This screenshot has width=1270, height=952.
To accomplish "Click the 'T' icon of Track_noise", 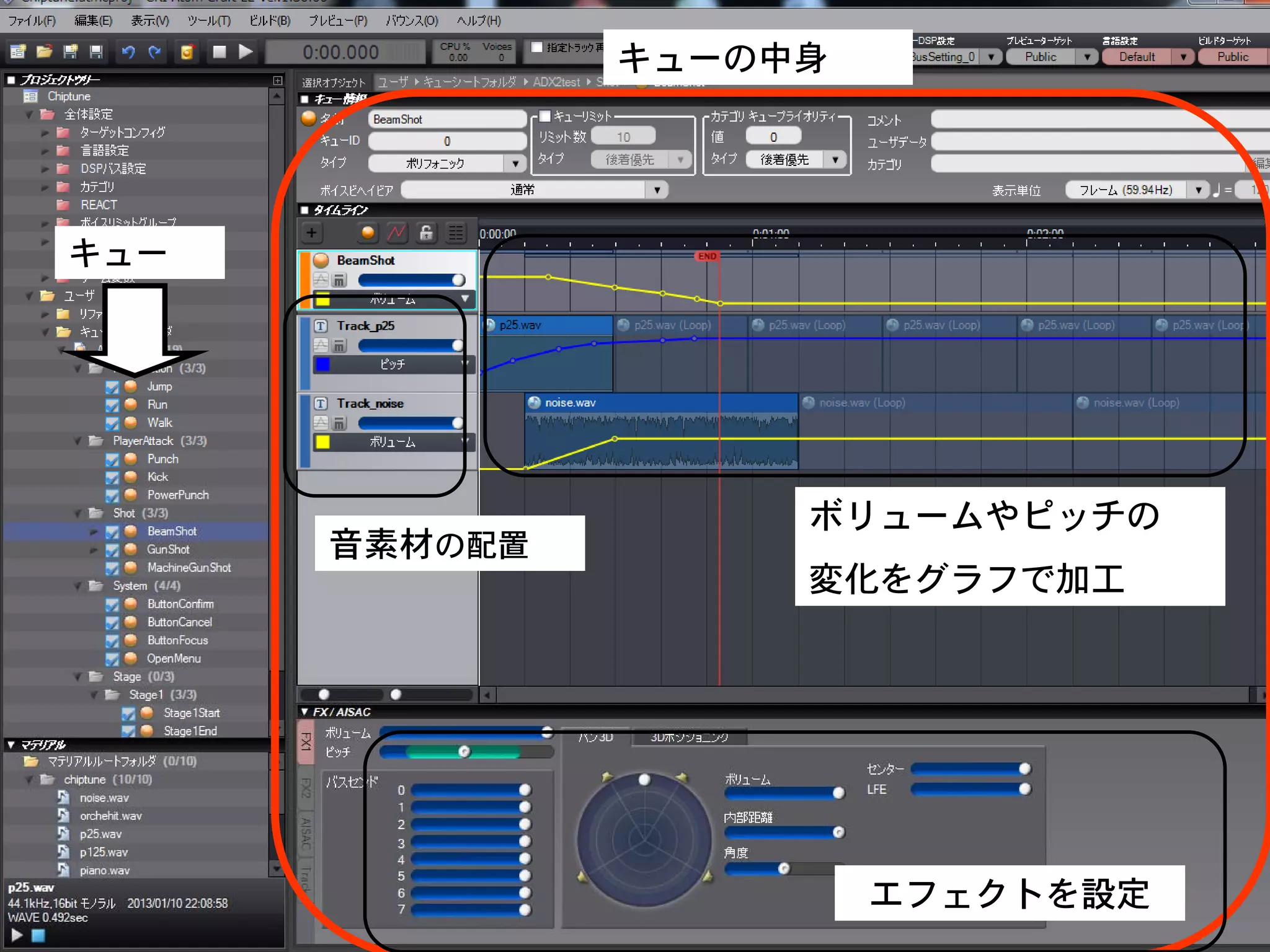I will click(321, 403).
